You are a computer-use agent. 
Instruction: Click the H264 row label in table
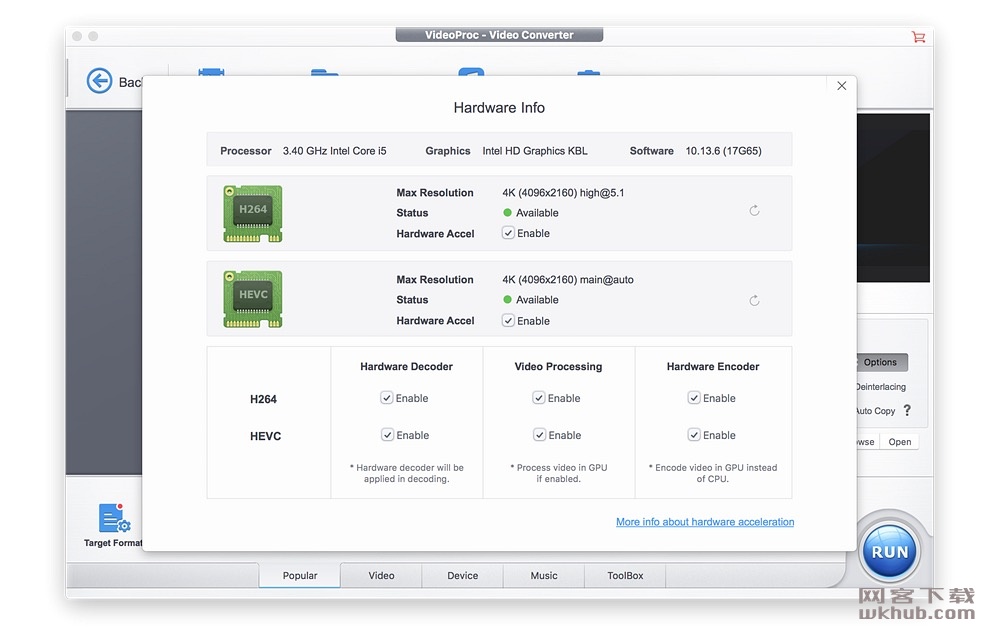tap(263, 399)
